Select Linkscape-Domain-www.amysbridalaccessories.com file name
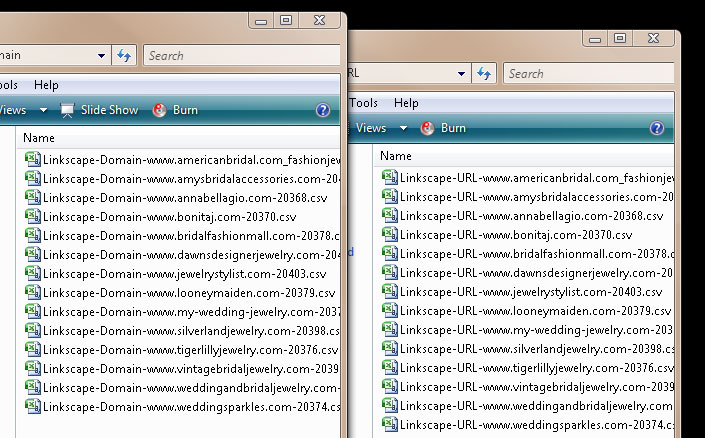 click(192, 179)
